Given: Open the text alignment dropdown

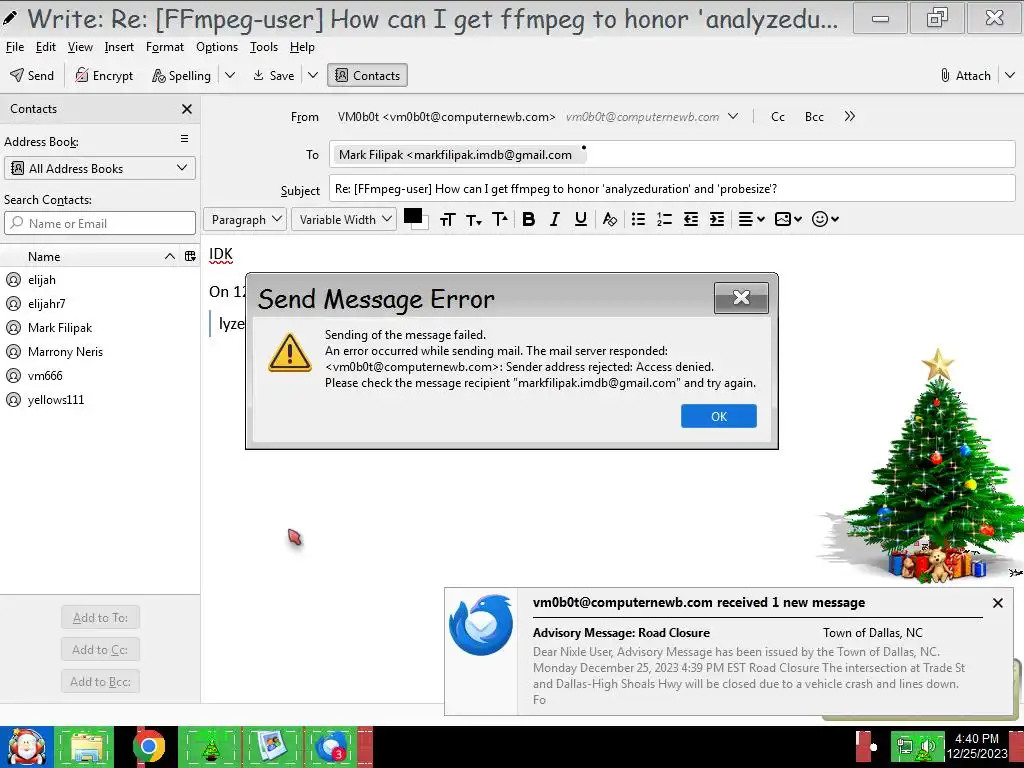Looking at the screenshot, I should [751, 219].
